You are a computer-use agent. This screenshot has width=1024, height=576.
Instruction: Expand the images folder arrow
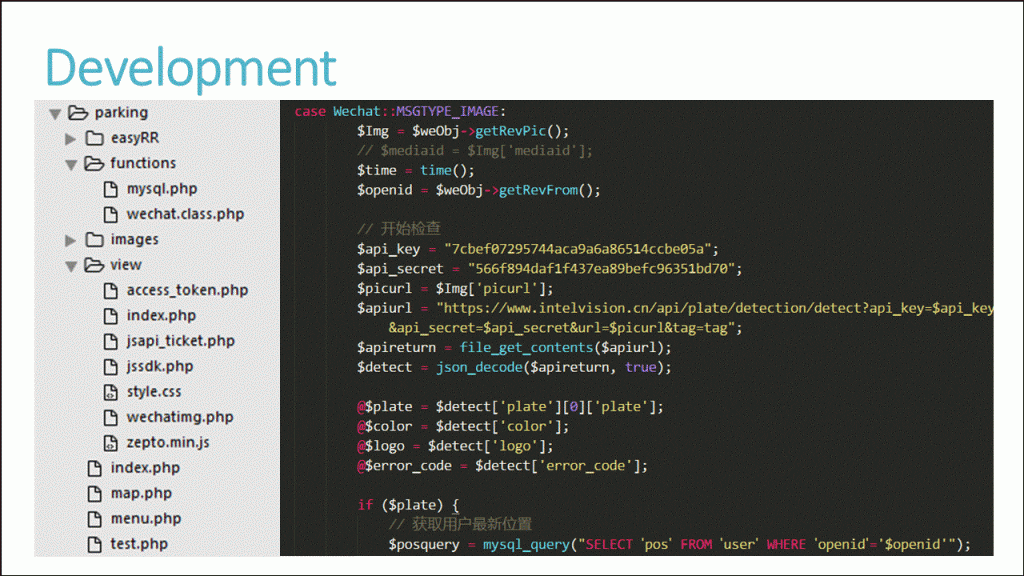coord(71,240)
